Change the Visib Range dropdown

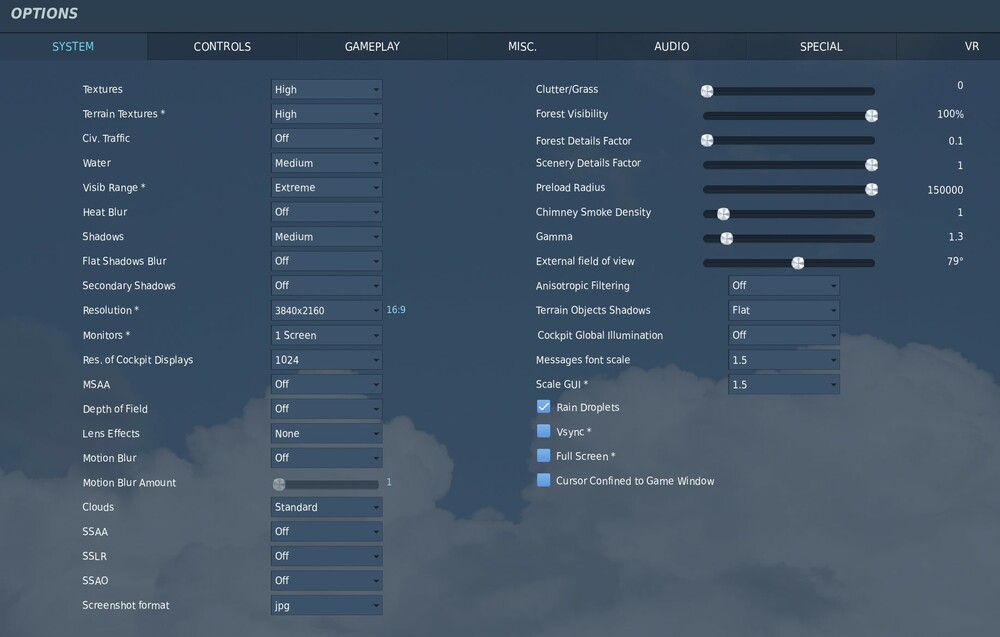pos(327,187)
